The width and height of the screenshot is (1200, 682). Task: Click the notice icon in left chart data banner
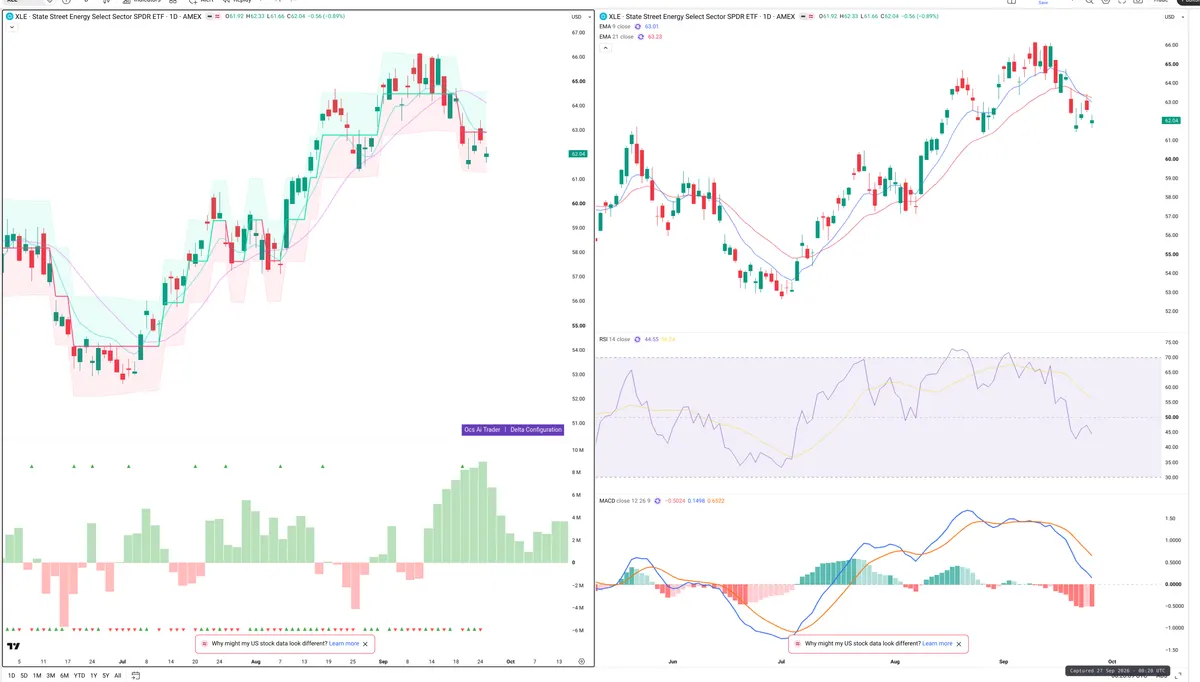pos(204,644)
